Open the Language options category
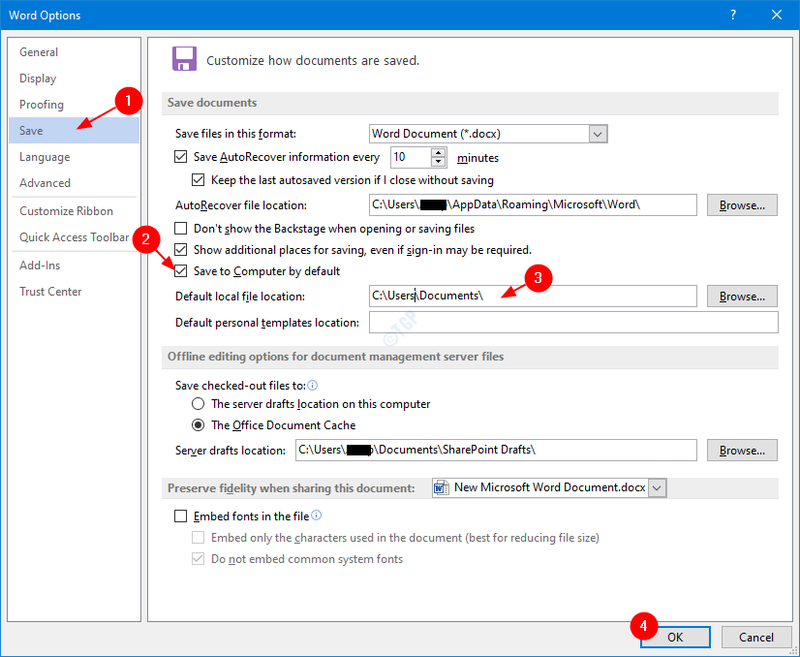Viewport: 800px width, 657px height. point(74,157)
